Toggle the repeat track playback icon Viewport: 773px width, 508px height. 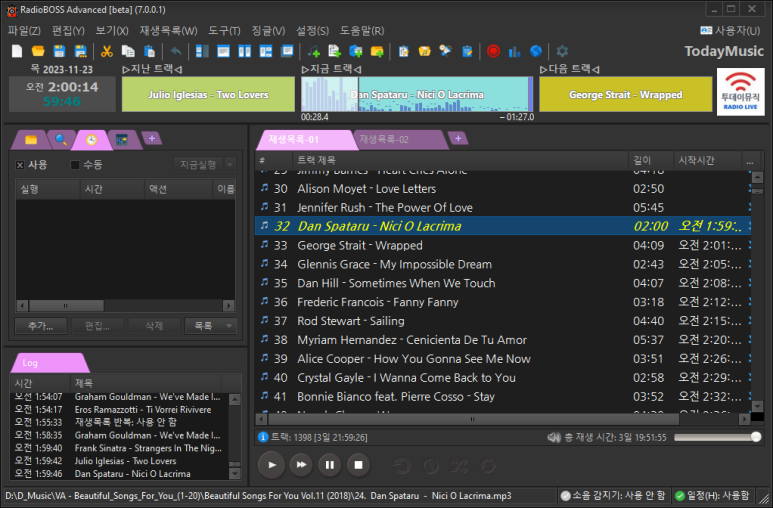402,465
